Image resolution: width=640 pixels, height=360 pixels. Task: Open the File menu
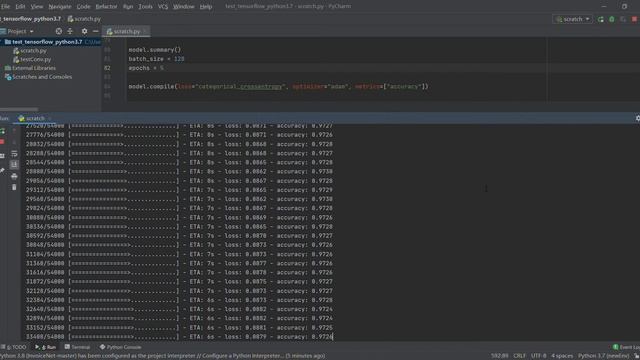(x=5, y=7)
